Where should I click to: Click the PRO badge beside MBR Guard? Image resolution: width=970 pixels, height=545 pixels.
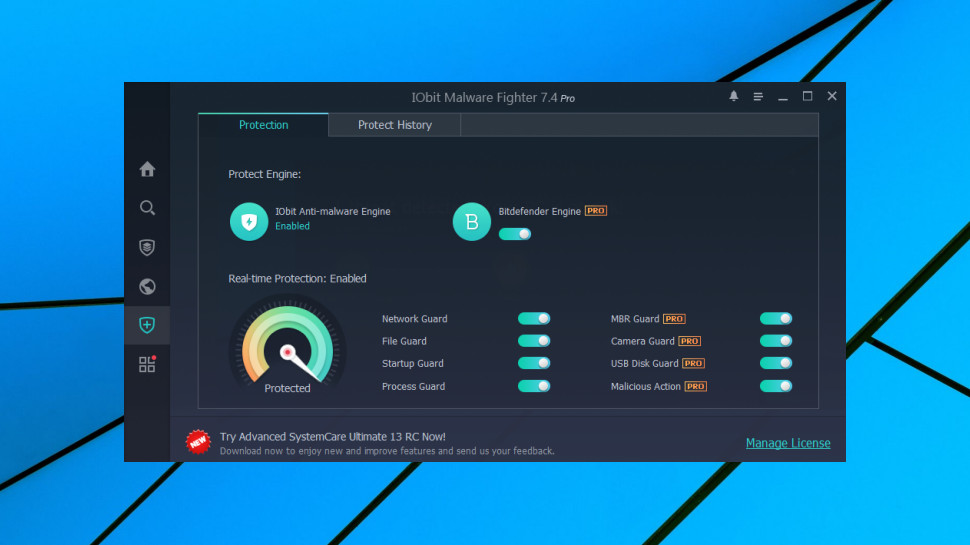tap(674, 319)
